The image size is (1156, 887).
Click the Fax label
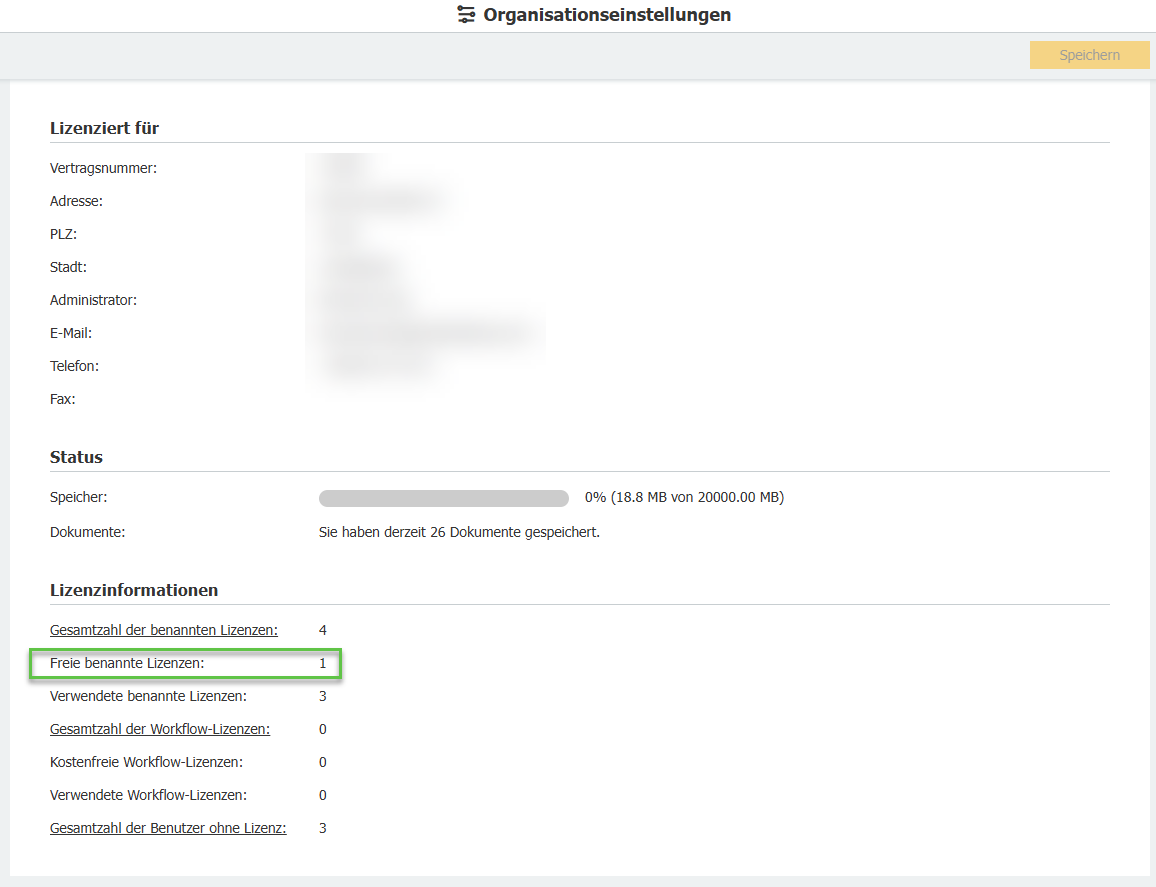coord(63,400)
